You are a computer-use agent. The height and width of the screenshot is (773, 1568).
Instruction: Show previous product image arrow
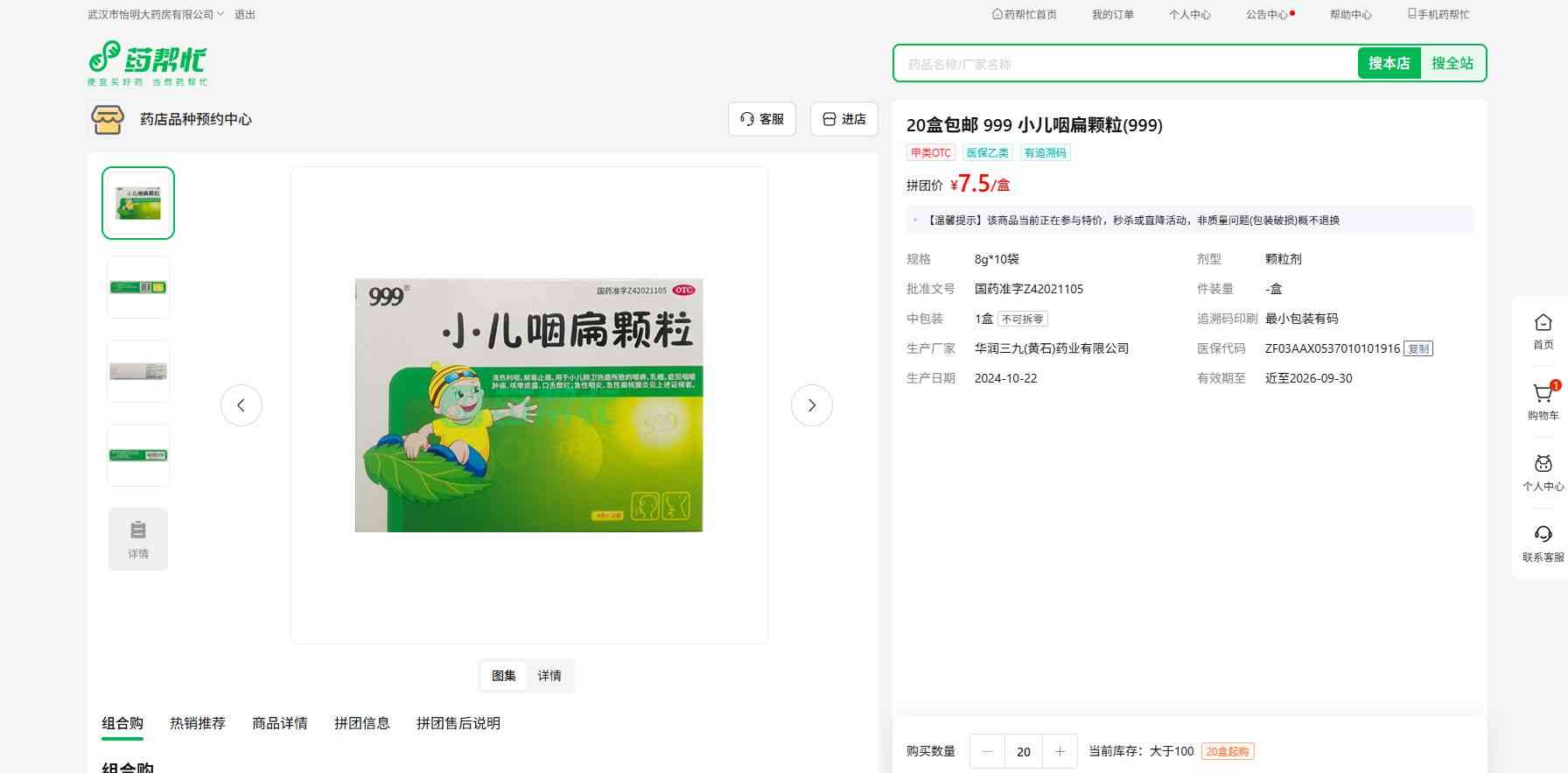(241, 405)
